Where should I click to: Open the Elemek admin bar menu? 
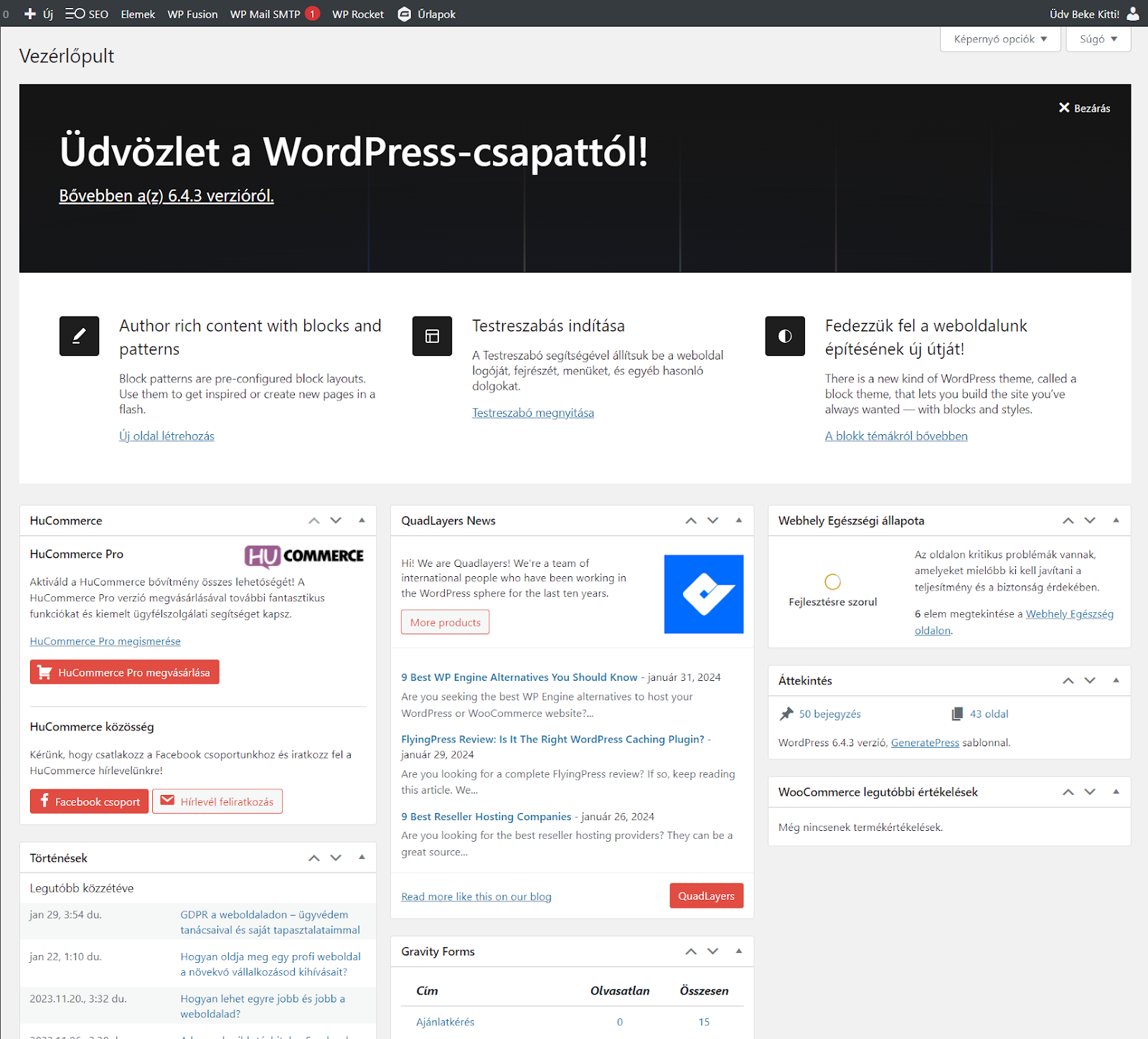click(x=138, y=14)
